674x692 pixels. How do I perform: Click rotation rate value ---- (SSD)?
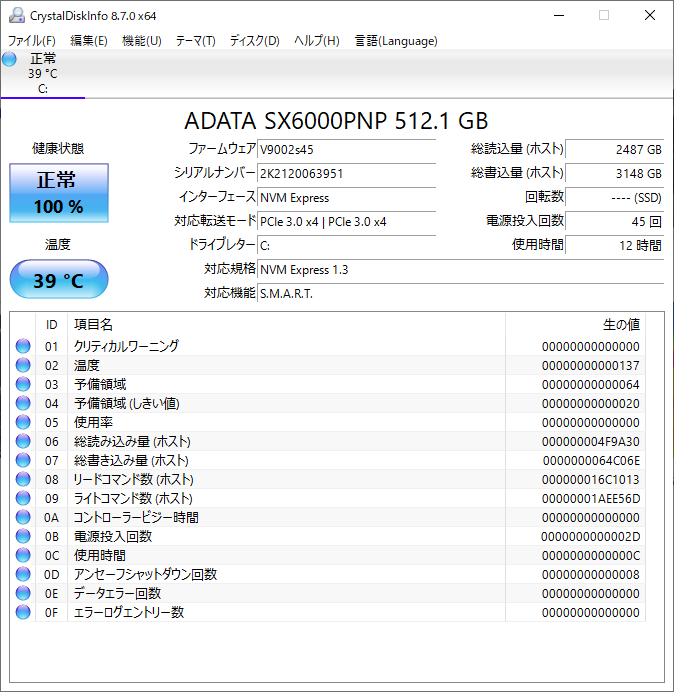pos(615,197)
